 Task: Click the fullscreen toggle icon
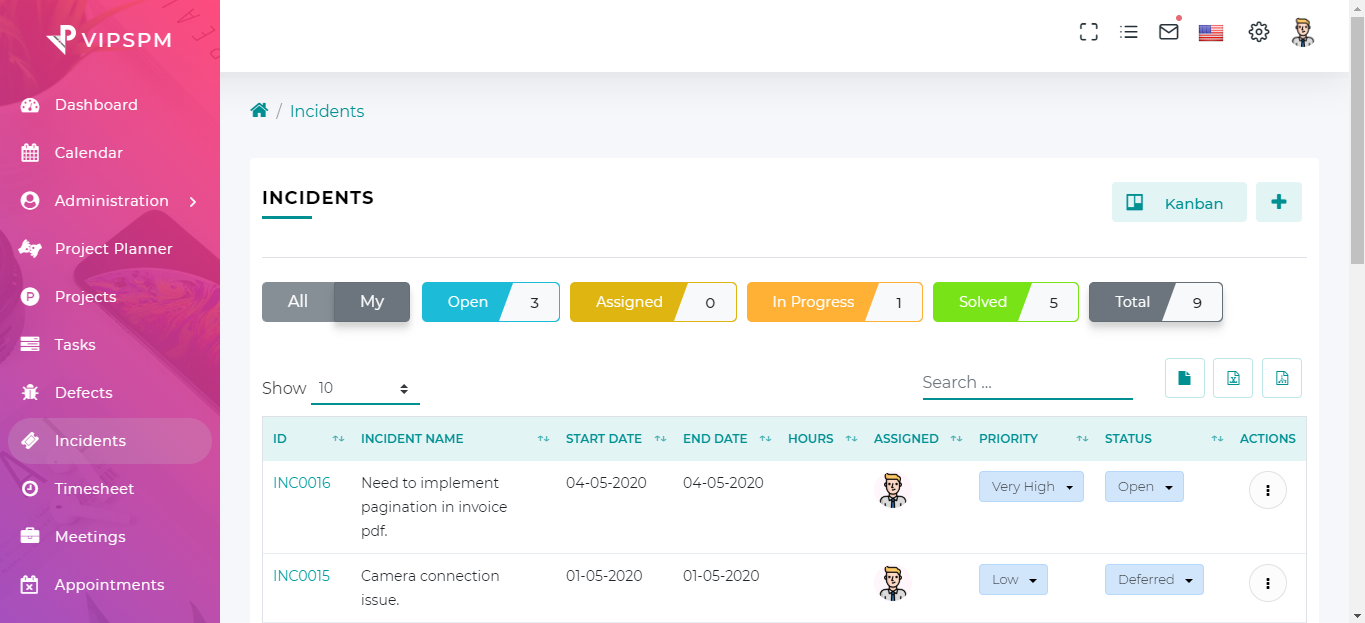point(1089,32)
